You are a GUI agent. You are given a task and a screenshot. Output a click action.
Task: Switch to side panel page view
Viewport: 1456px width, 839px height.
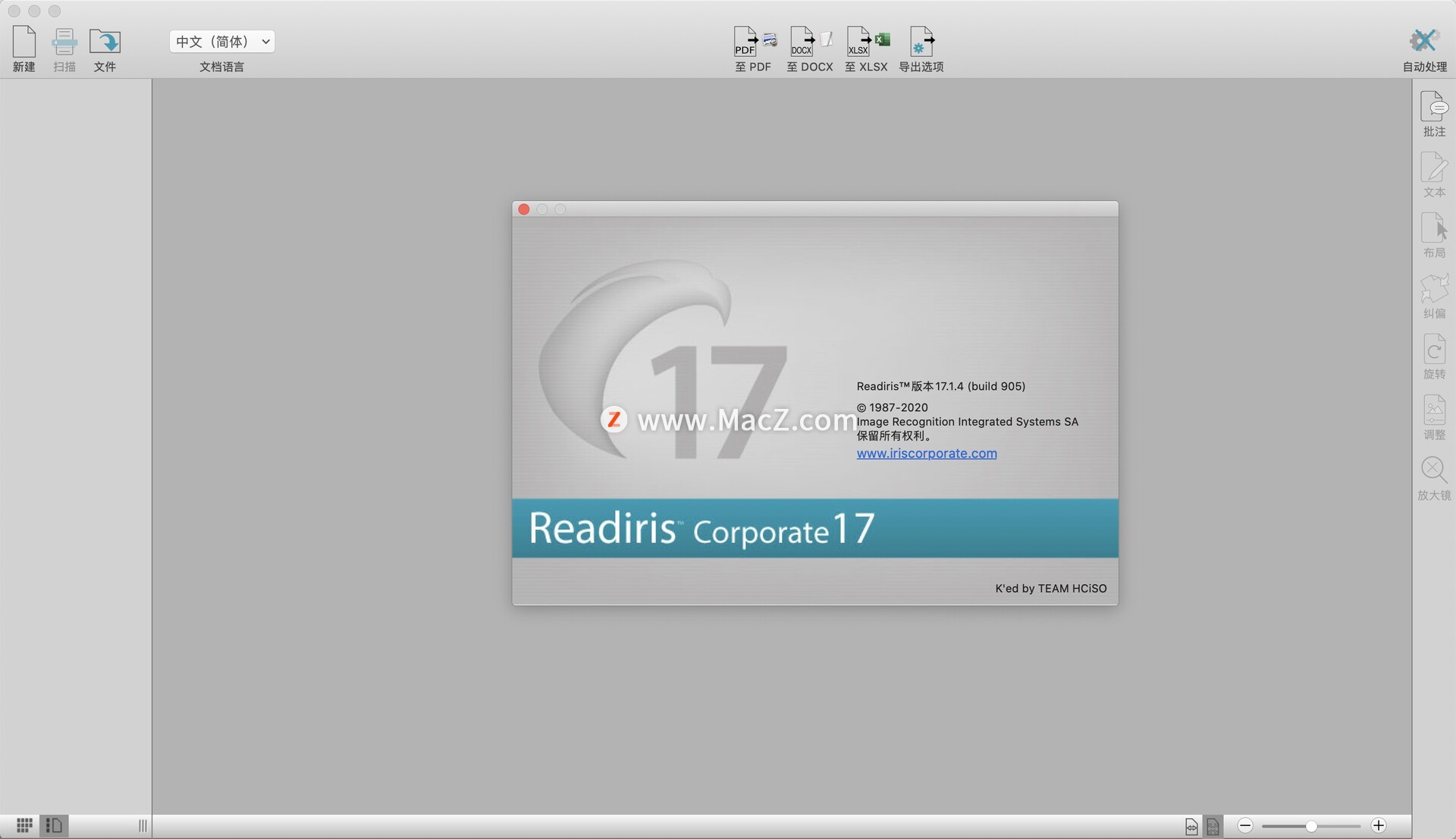(x=54, y=825)
